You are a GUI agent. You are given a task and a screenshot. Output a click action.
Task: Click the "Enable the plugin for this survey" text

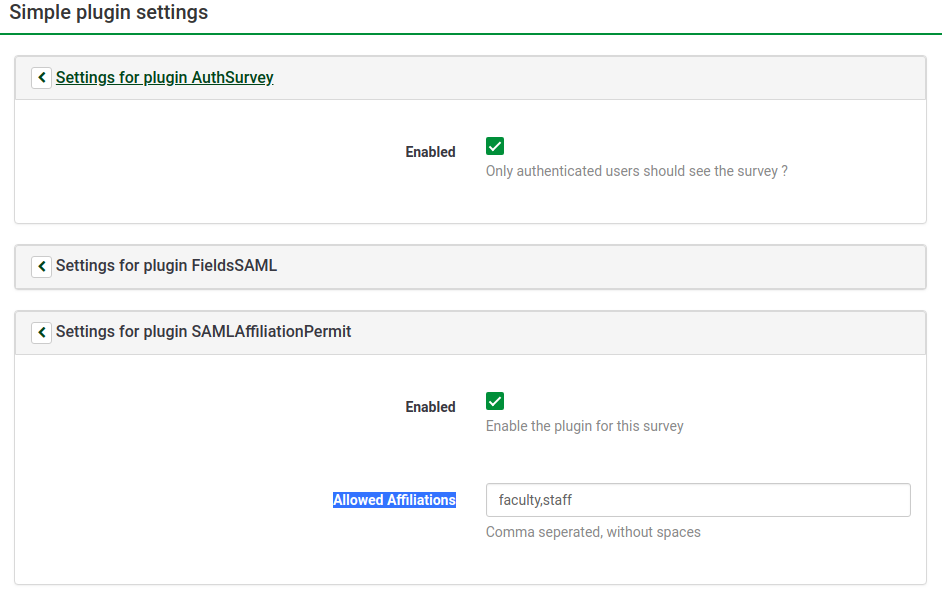click(584, 426)
